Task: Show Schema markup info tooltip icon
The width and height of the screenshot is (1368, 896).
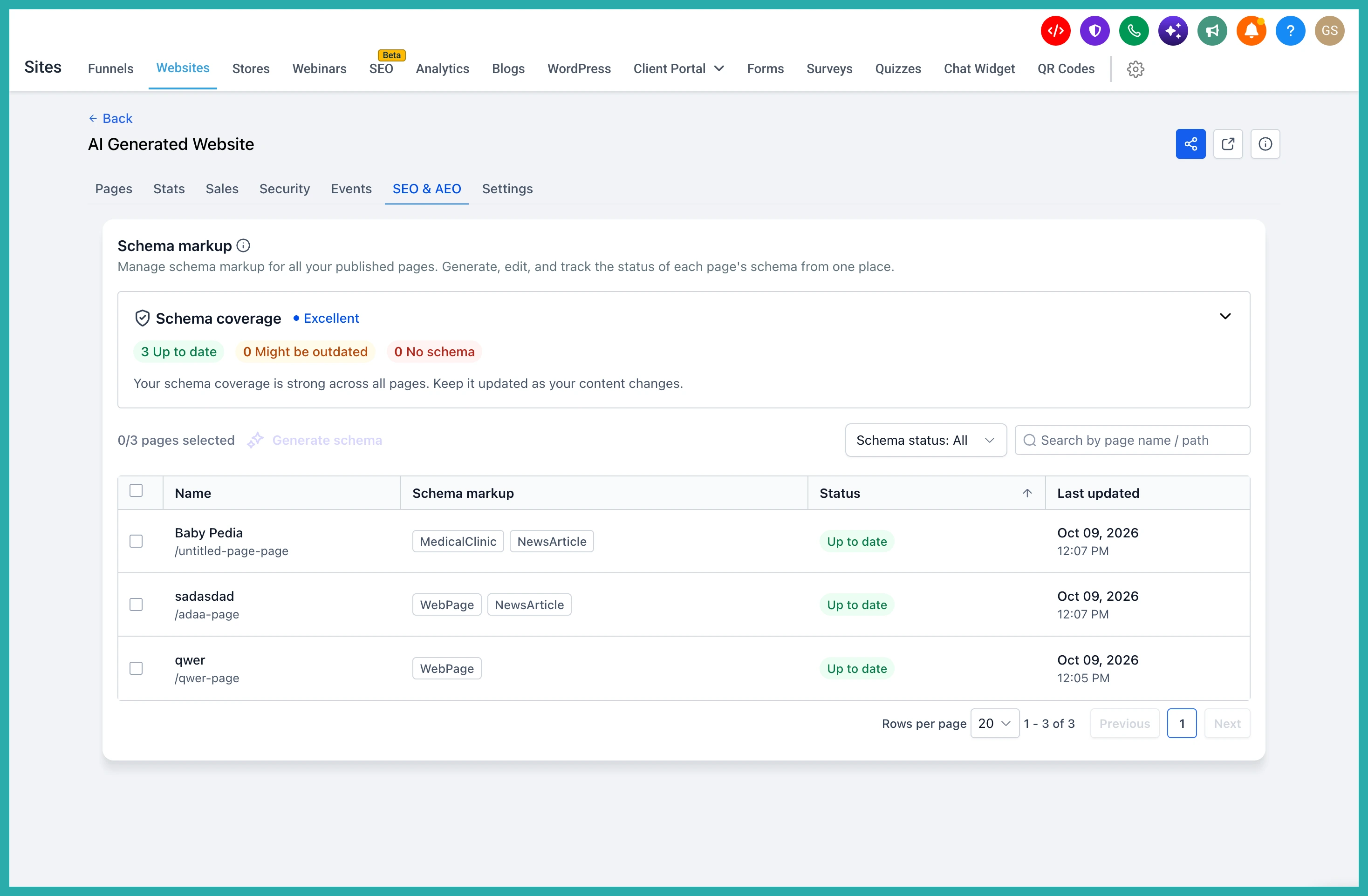Action: pyautogui.click(x=243, y=245)
